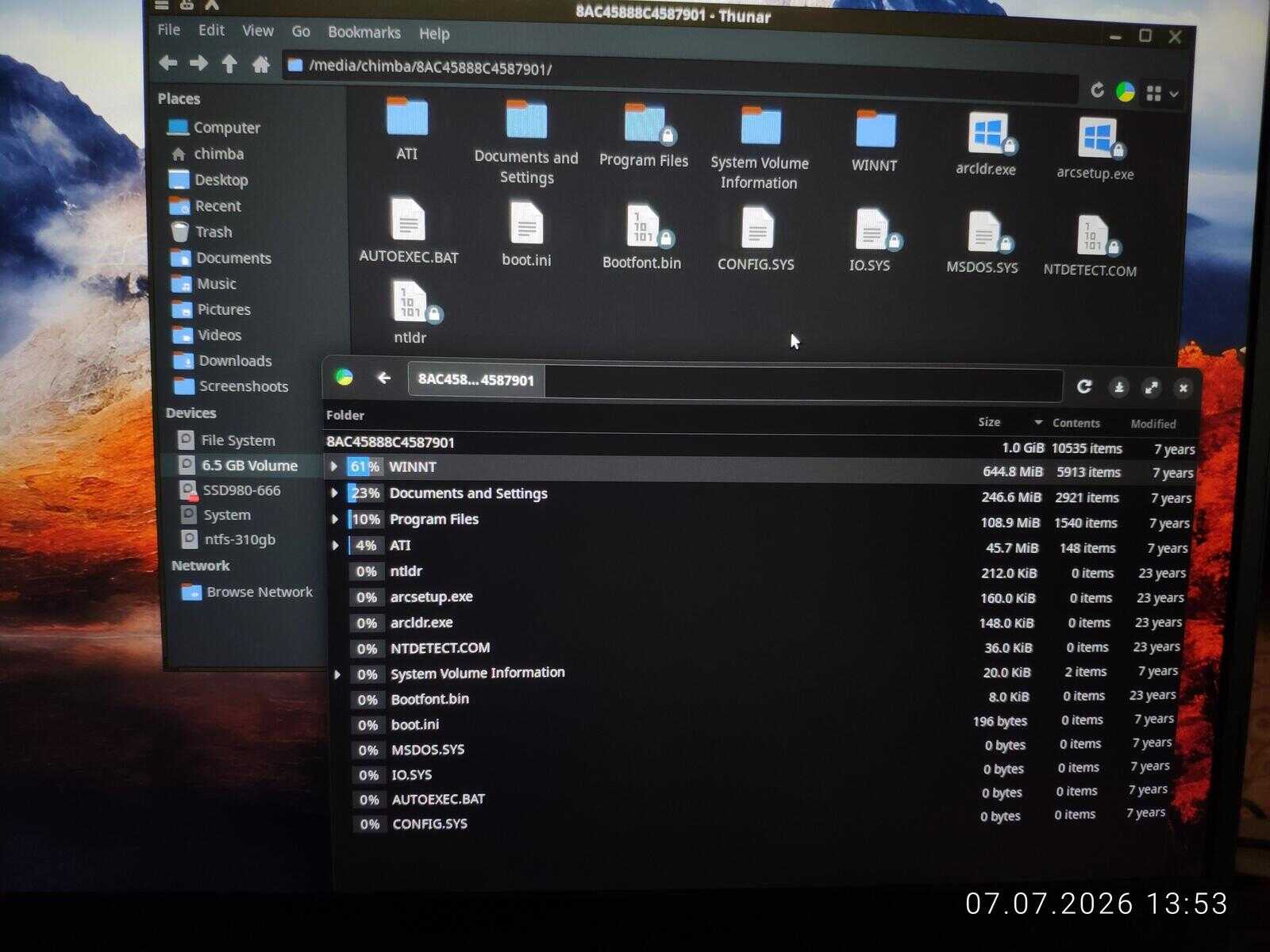Click the 61% usage bar for WINNT

(364, 466)
